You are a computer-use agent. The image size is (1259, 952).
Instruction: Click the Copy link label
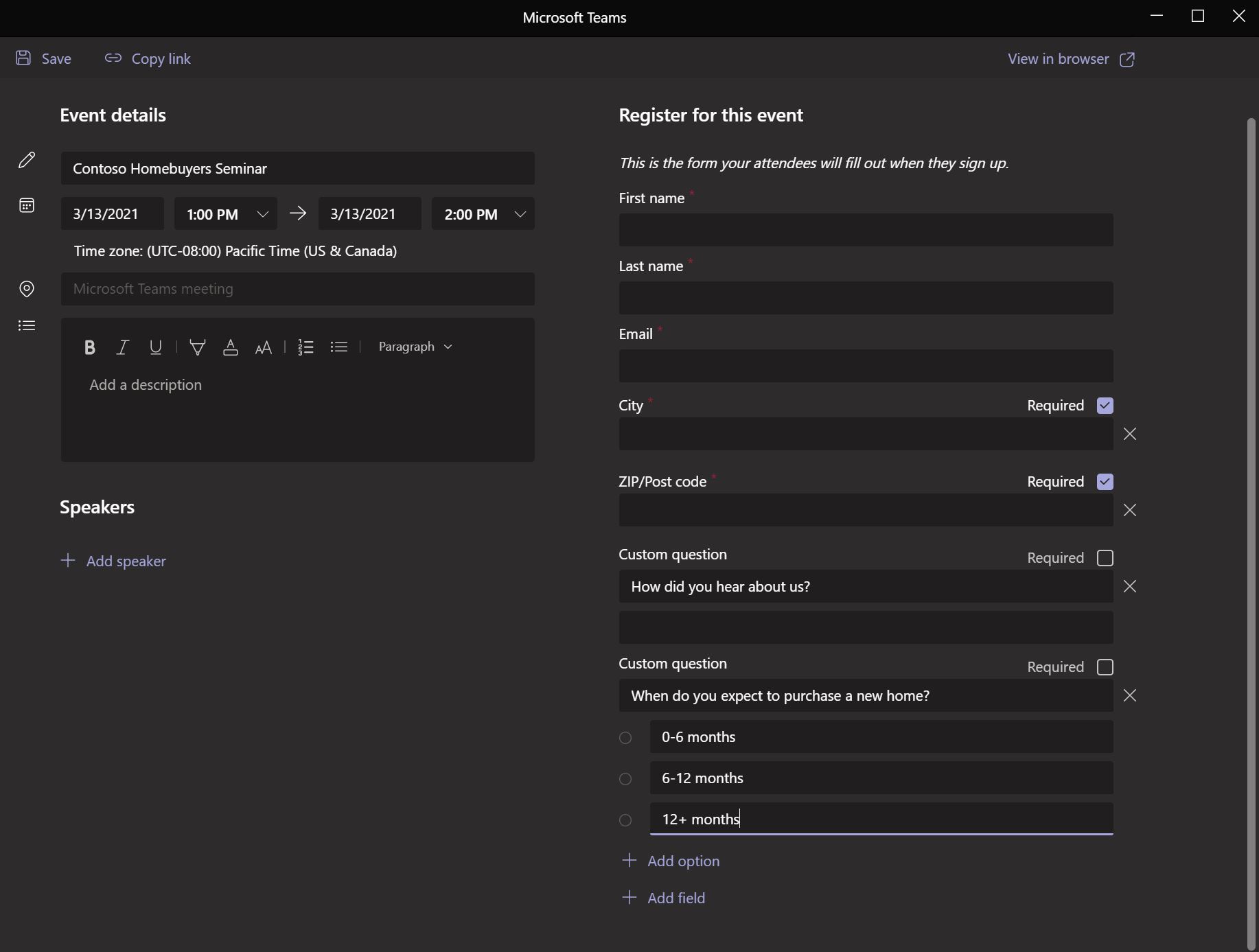point(161,59)
